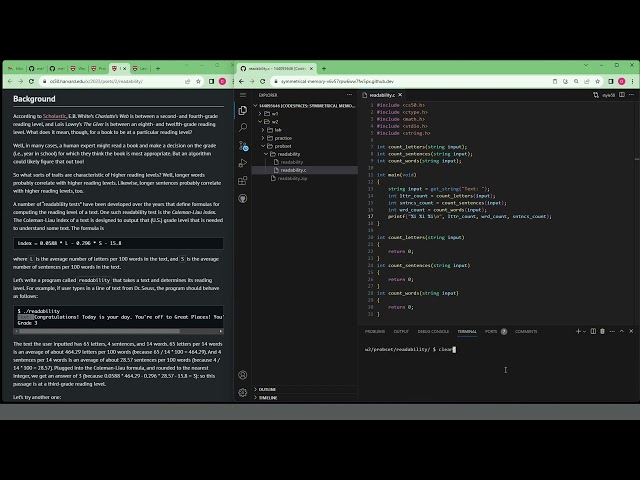
Task: Go back in the CS50 browser window
Action: [10, 81]
